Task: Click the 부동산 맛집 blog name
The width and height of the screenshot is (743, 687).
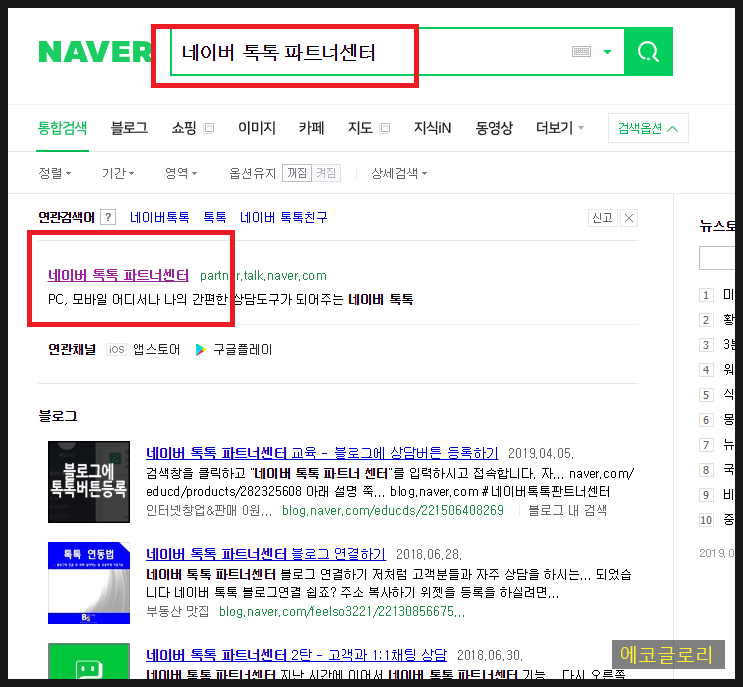Action: coord(177,612)
